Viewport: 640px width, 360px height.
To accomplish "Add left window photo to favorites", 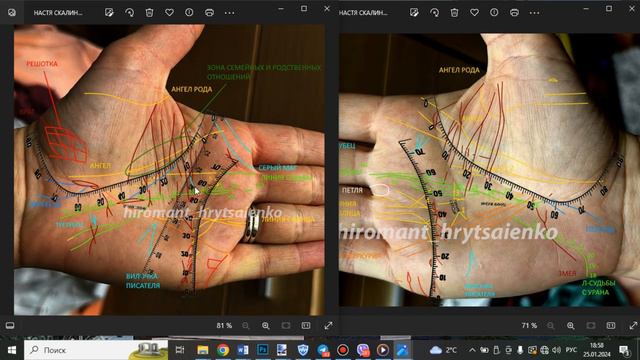I will click(169, 13).
